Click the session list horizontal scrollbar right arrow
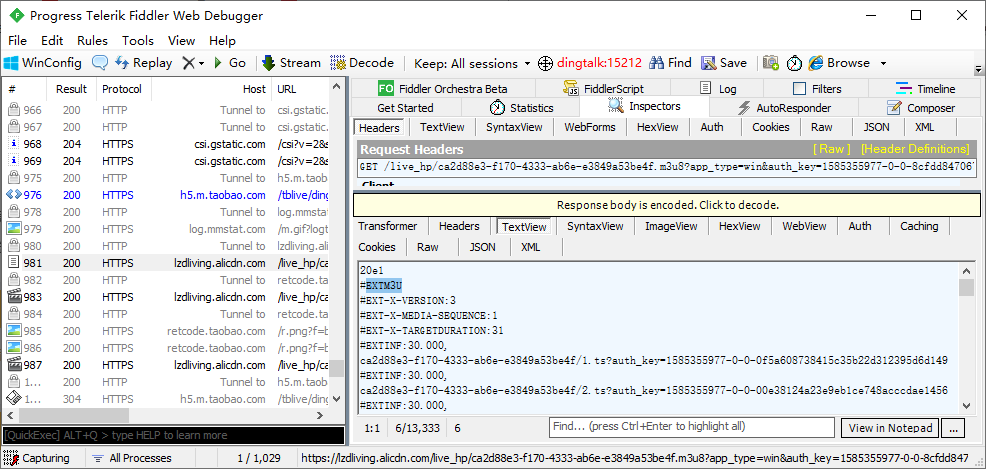 [x=319, y=416]
